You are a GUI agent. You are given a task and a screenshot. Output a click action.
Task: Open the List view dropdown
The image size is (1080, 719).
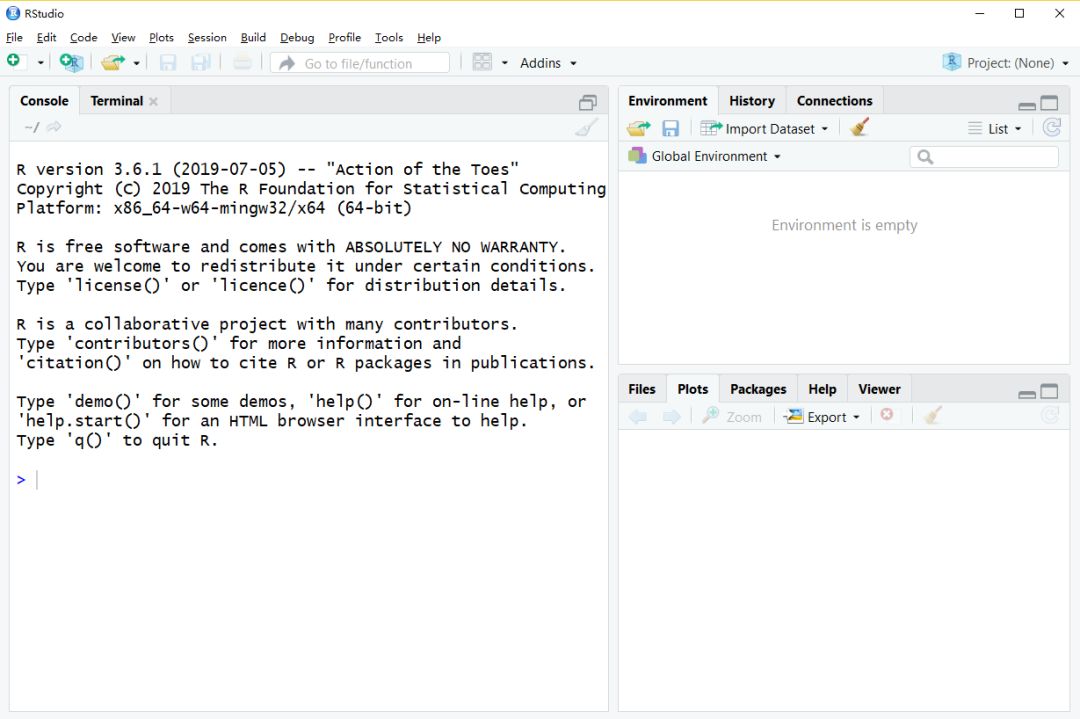pyautogui.click(x=995, y=128)
